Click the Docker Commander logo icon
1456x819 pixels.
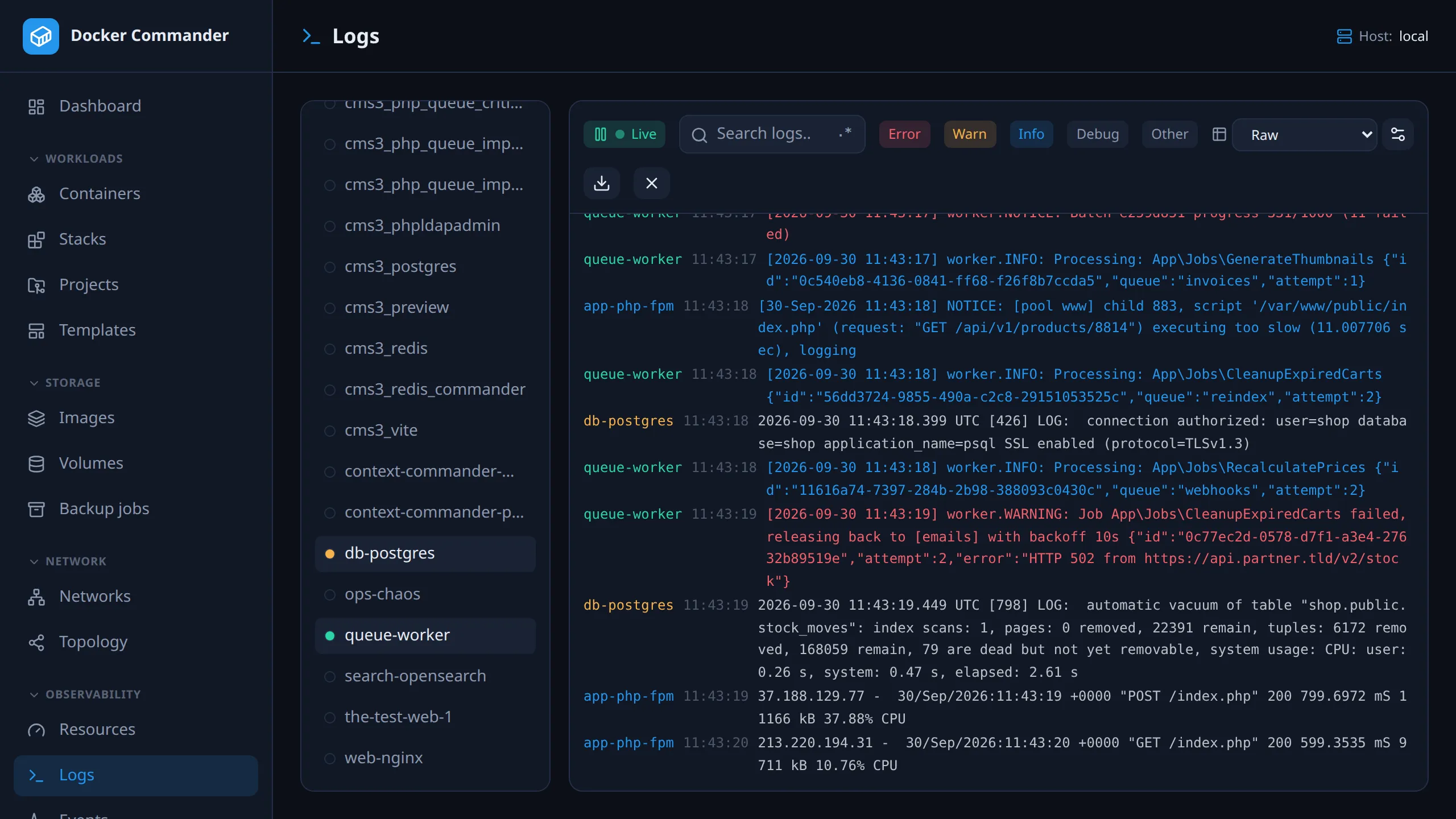pos(41,36)
